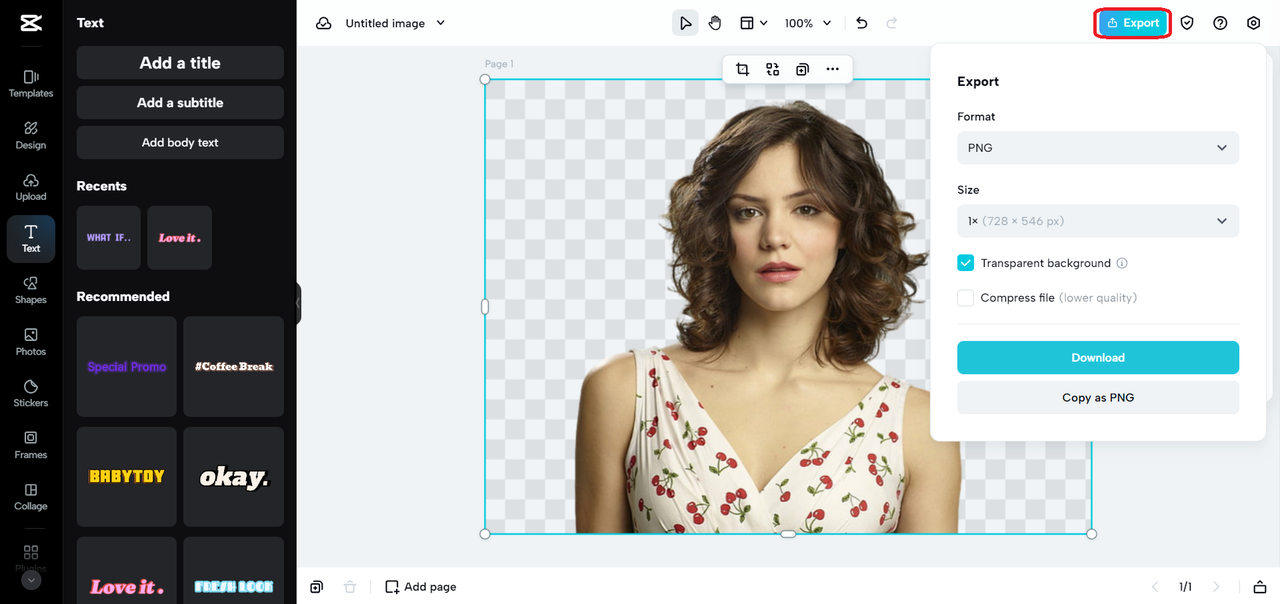Screen dimensions: 1280x604
Task: Click the bottom-right layers panel icon
Action: pos(1260,587)
